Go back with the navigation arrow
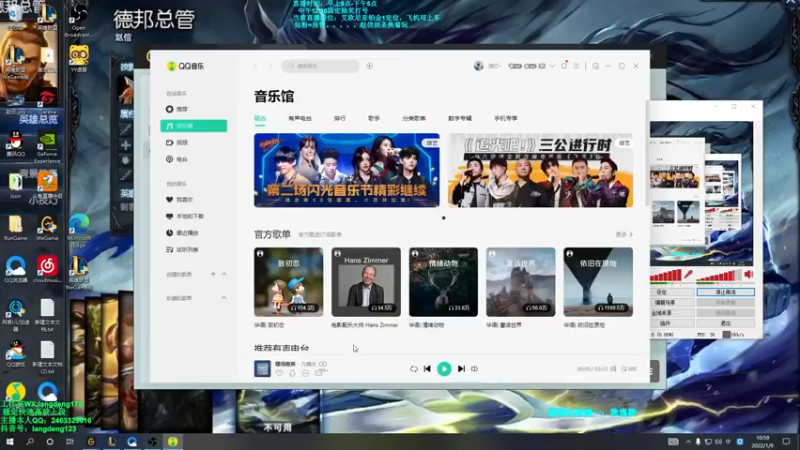800x450 pixels. click(x=256, y=66)
